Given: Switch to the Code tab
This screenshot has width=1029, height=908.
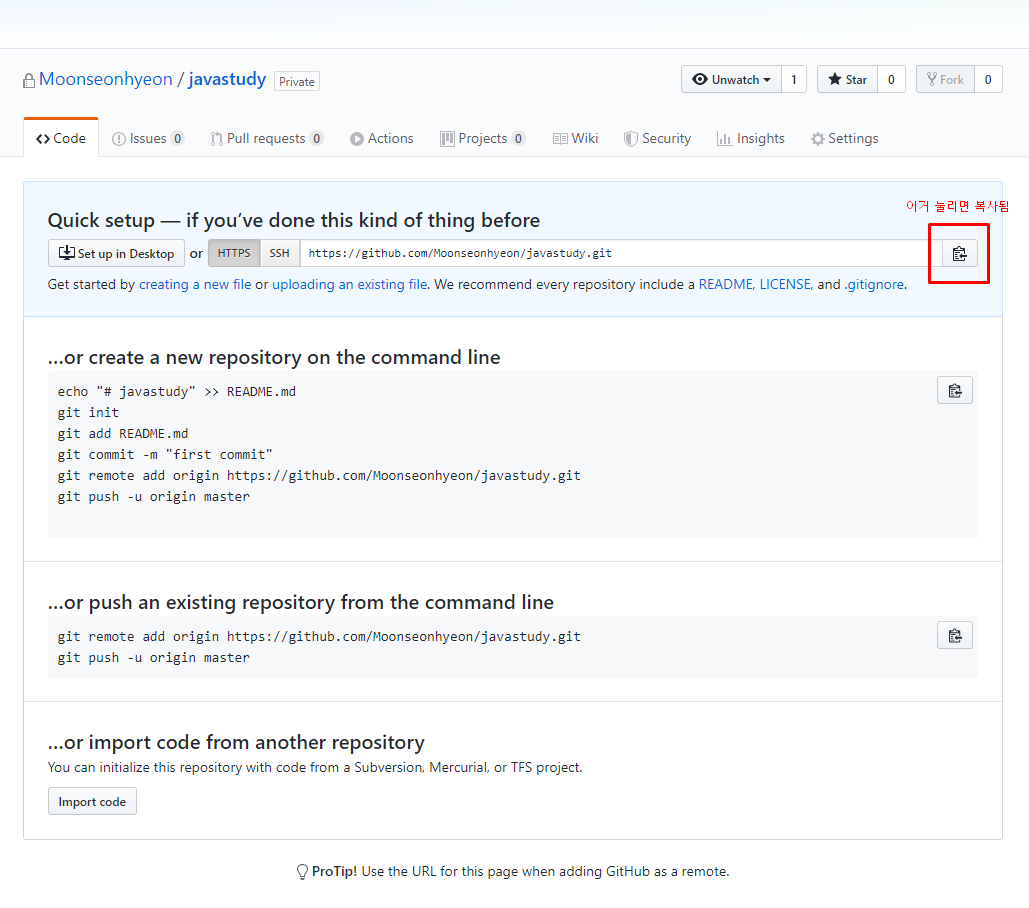Looking at the screenshot, I should pos(61,138).
